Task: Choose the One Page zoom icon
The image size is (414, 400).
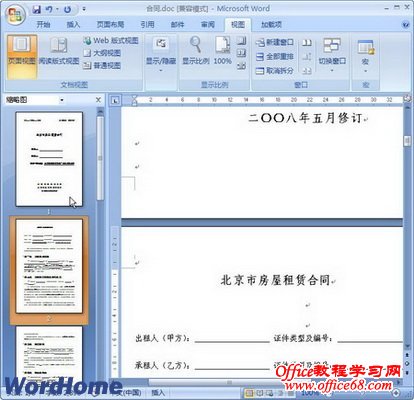Action: 242,41
